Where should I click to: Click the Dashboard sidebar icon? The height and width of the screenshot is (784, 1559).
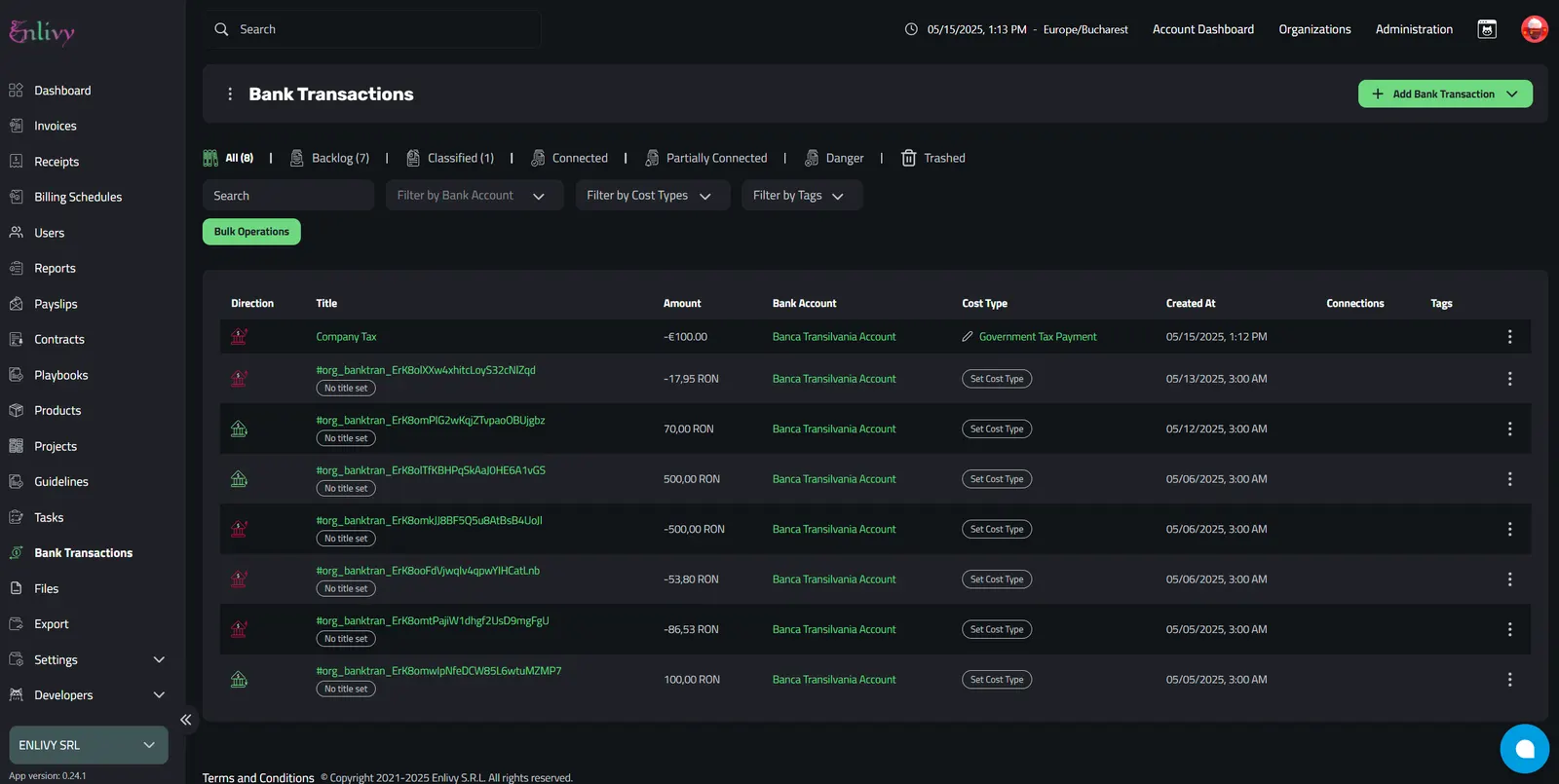click(16, 91)
